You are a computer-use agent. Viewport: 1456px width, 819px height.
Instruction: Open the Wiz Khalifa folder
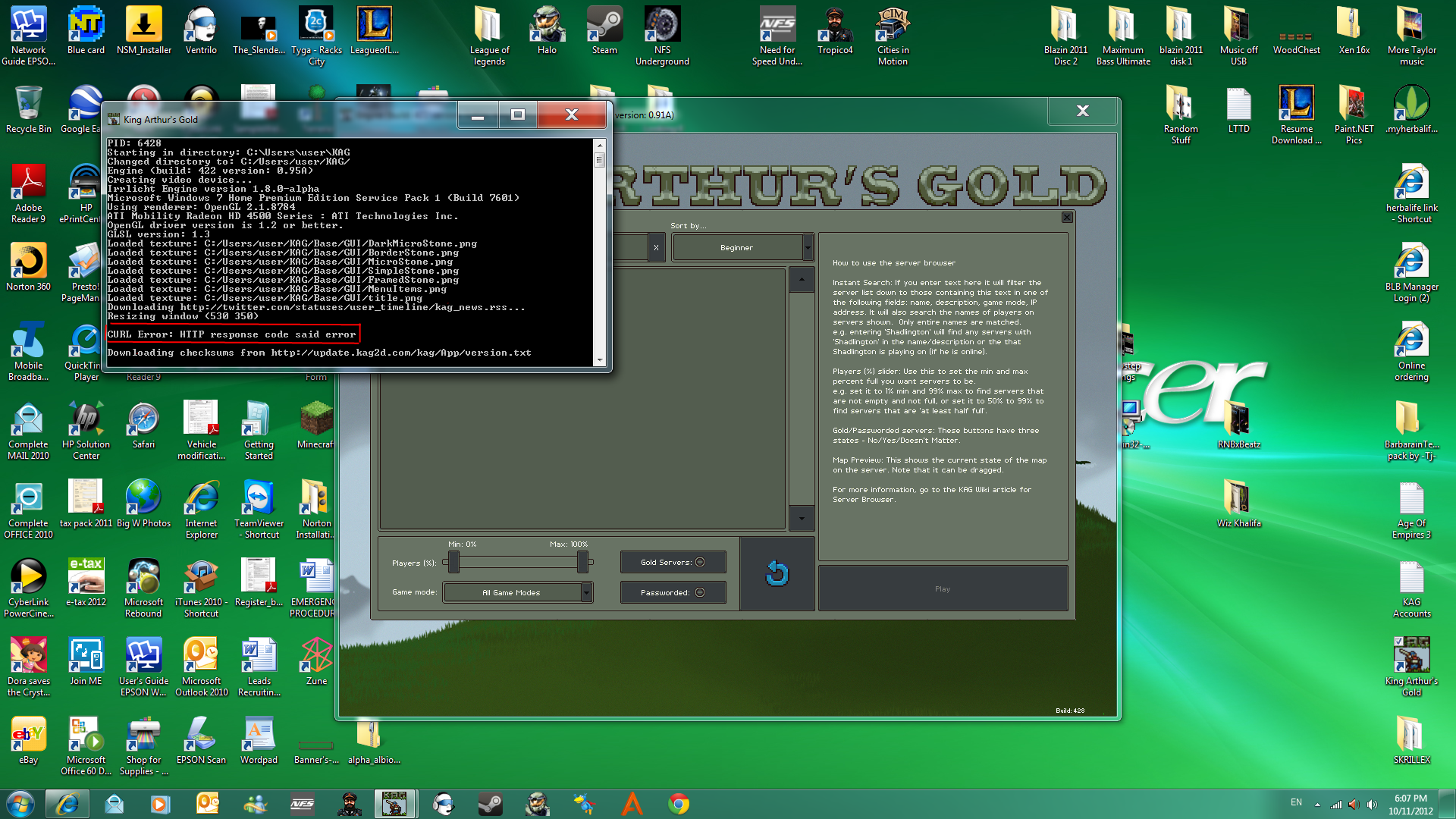click(1238, 504)
